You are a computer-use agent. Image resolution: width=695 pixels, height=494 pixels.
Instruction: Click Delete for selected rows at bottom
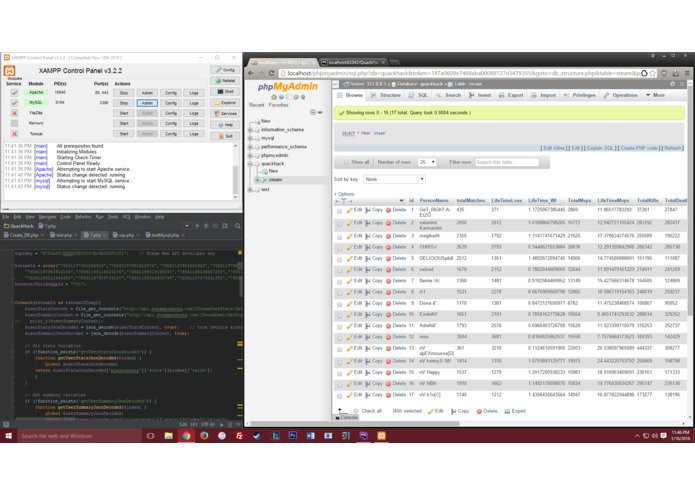click(x=487, y=411)
